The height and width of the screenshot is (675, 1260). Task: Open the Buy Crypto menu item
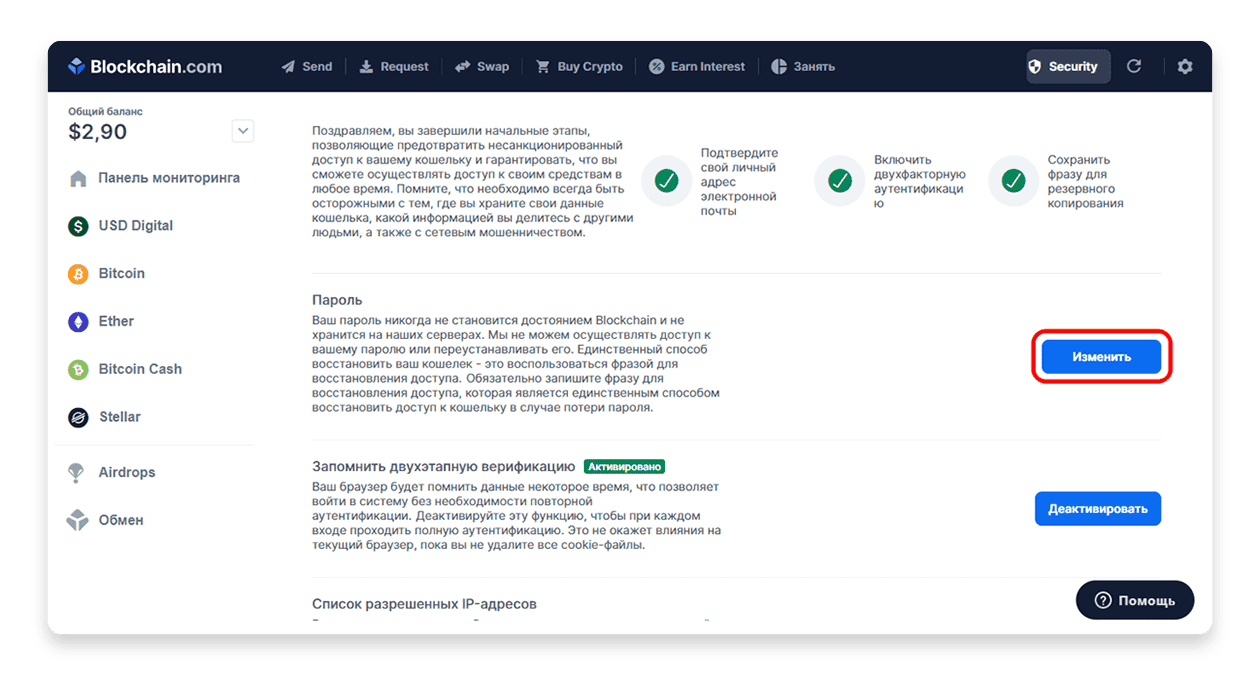(579, 67)
